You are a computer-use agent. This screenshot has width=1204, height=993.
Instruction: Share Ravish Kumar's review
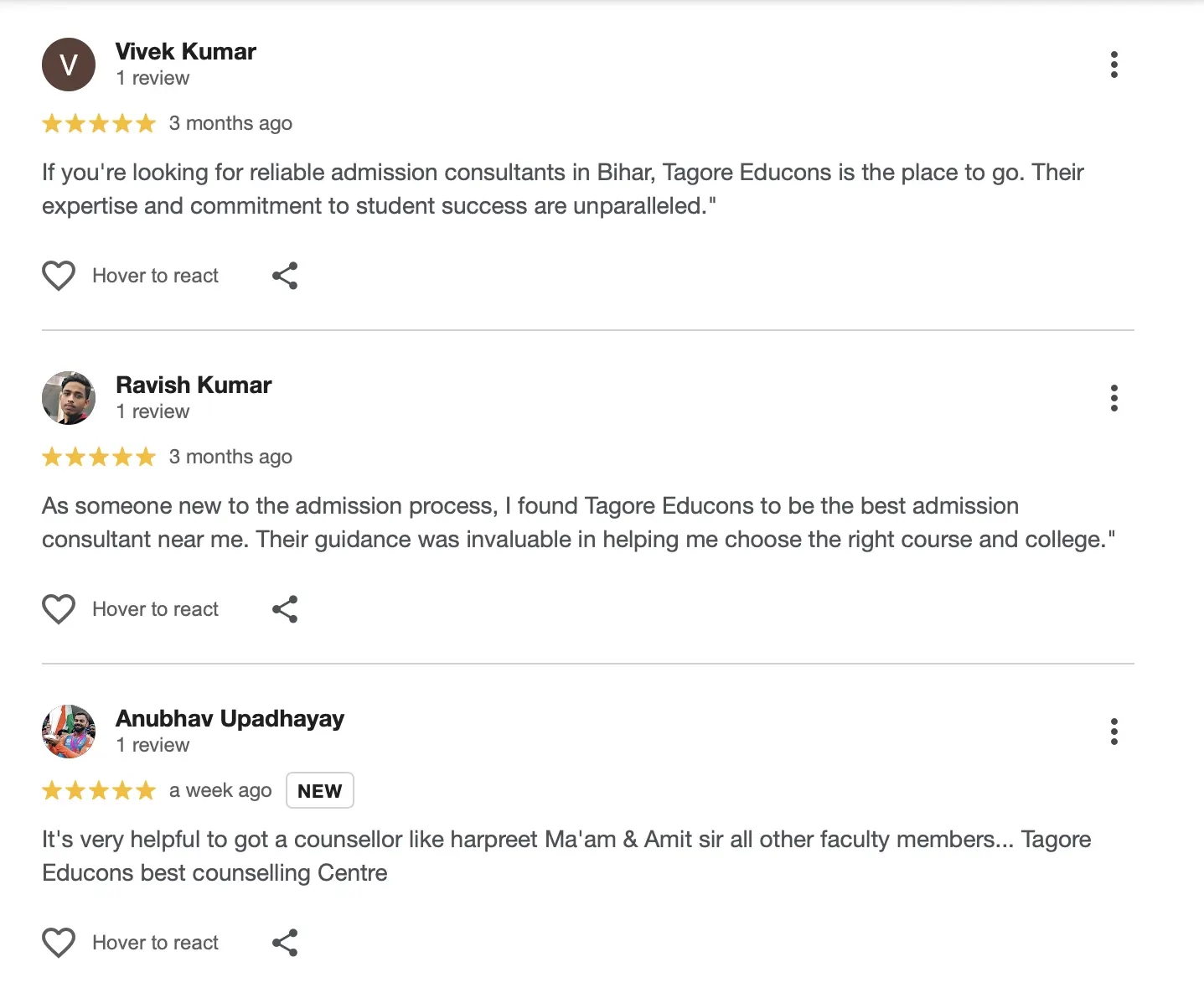pos(285,609)
